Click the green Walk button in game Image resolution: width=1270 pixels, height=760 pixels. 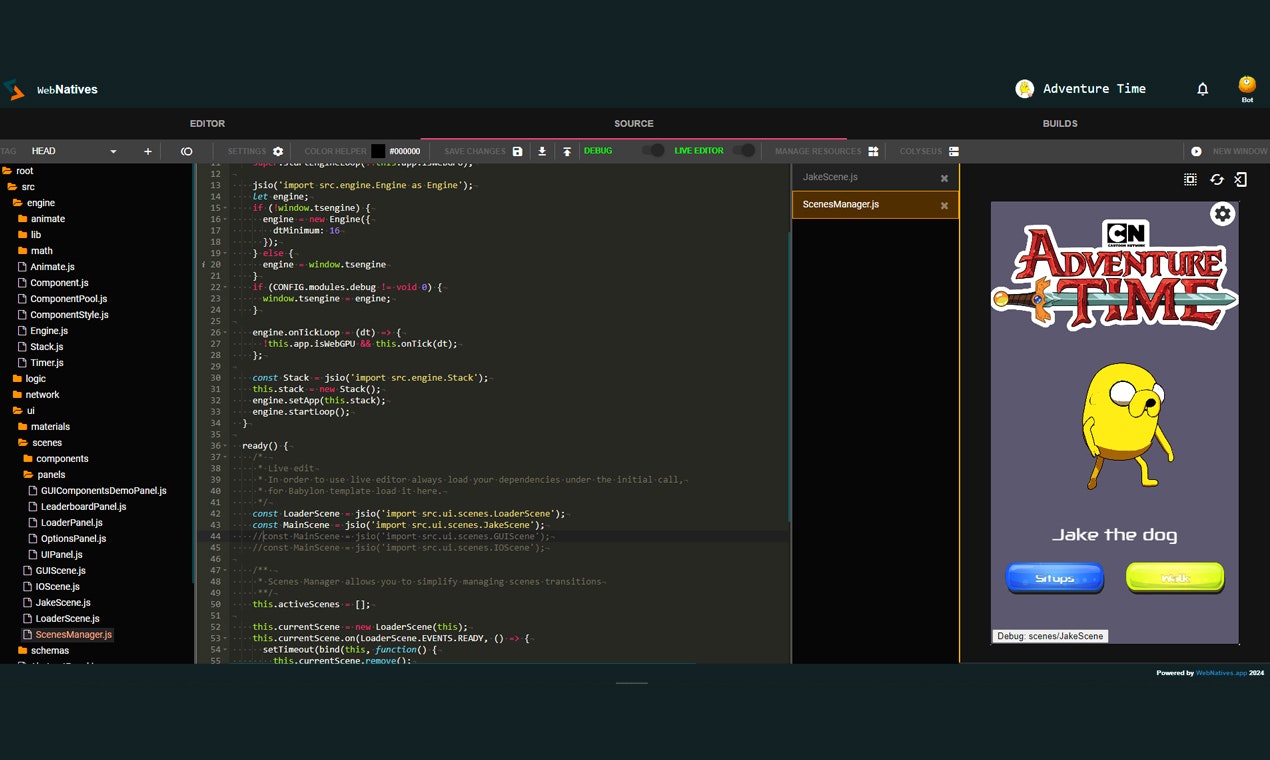[1174, 578]
